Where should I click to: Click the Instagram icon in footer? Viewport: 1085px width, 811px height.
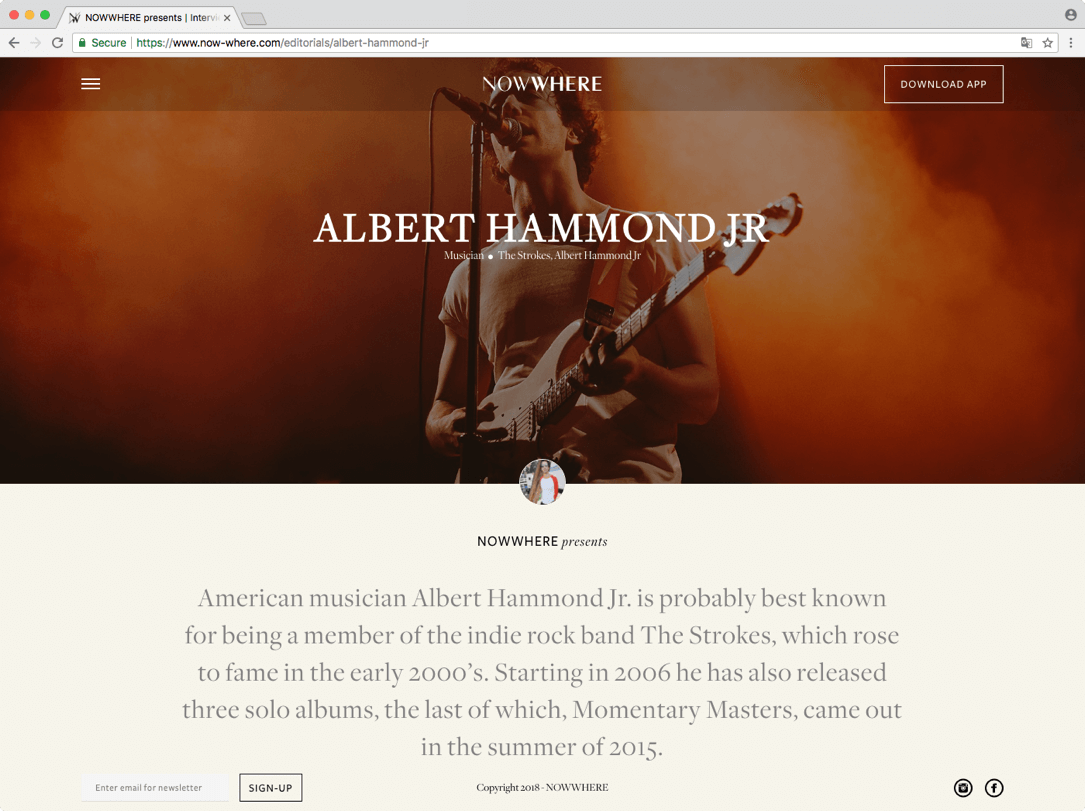coord(963,787)
